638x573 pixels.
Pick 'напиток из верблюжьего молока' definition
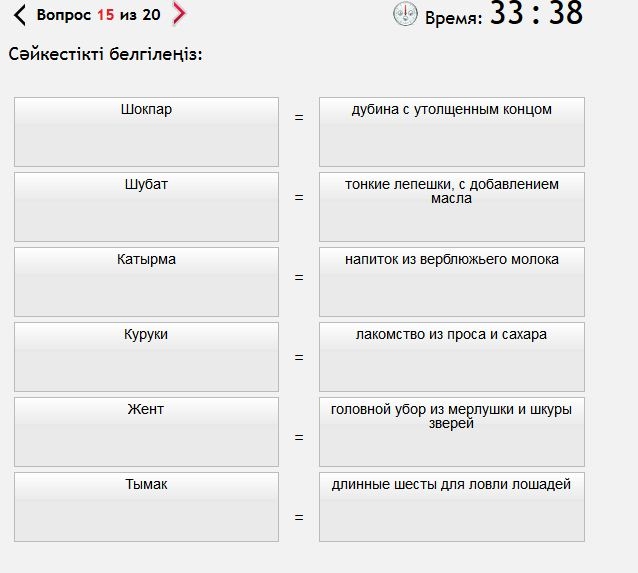tap(451, 281)
